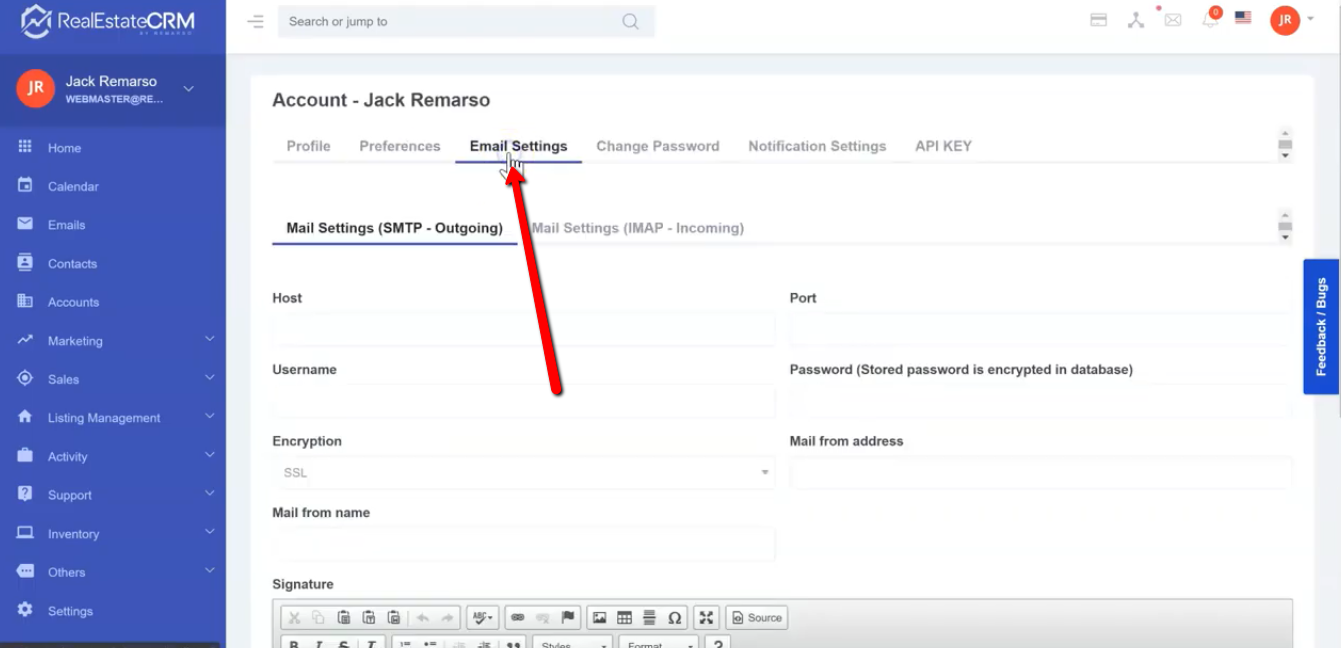
Task: Click the US flag language icon
Action: pos(1243,18)
